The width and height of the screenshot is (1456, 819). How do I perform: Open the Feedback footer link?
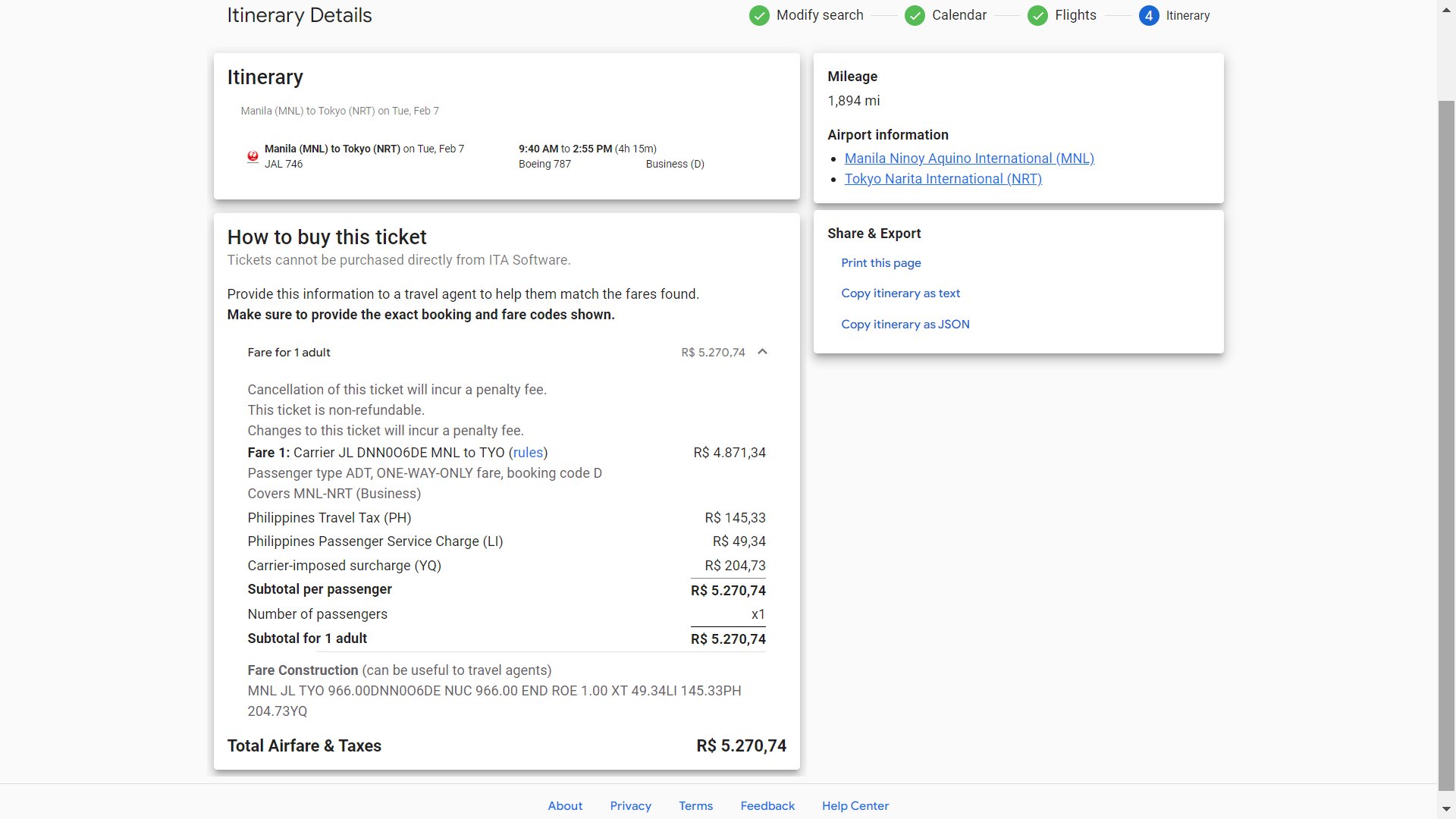pos(767,806)
